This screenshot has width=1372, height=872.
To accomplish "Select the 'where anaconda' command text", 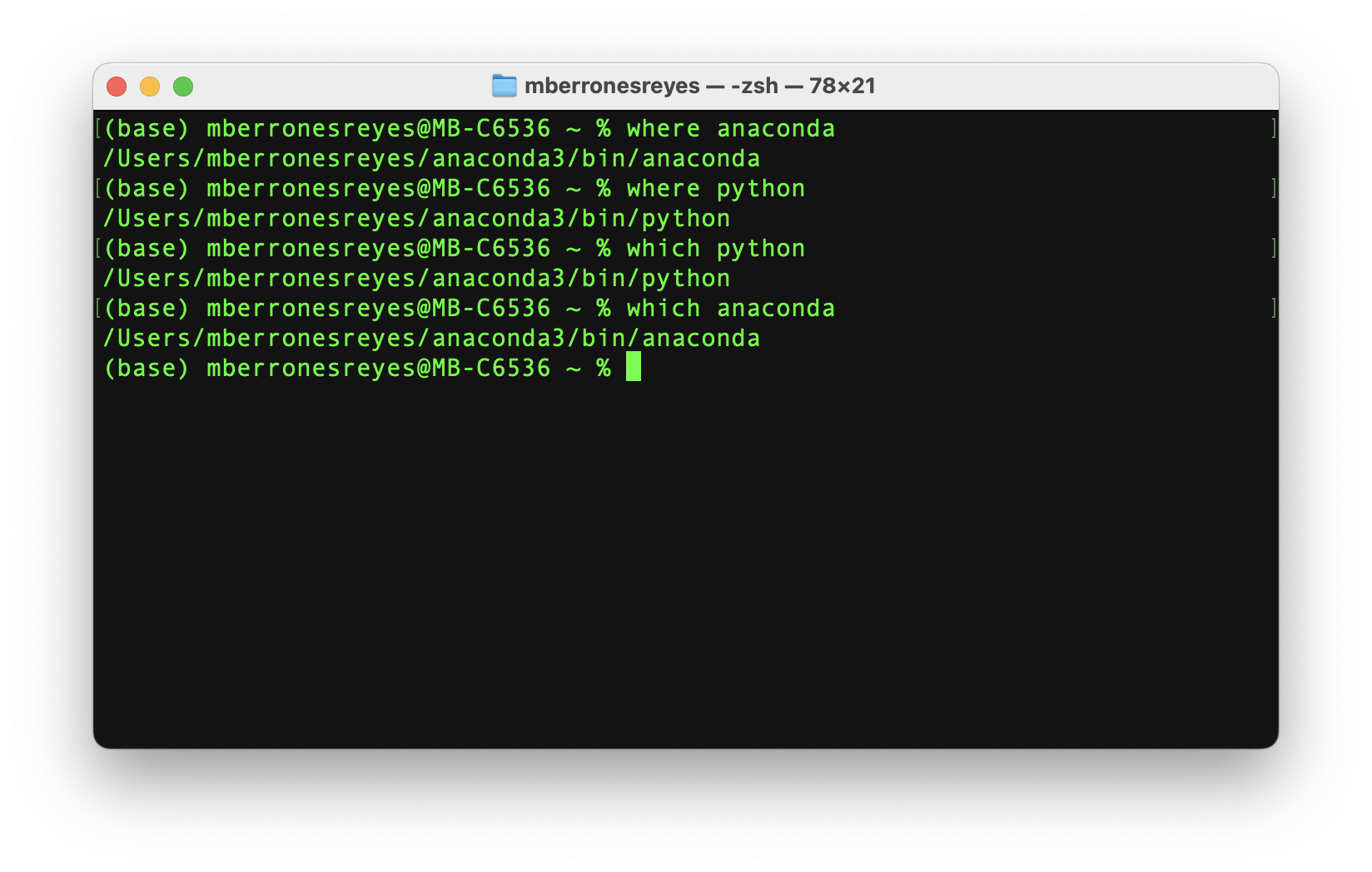I will point(733,128).
